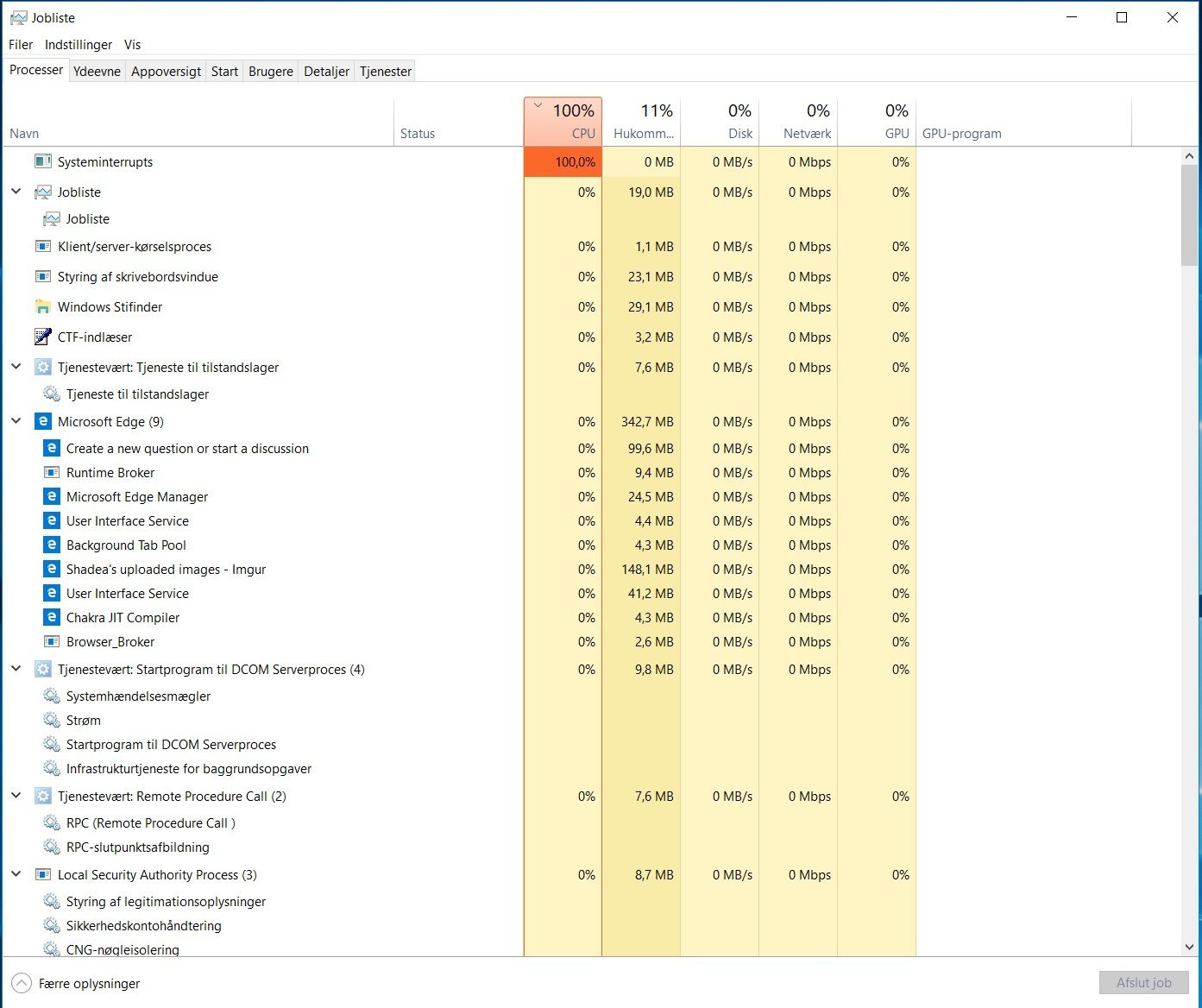Click the RPC-slutpunktsafbildning gear icon
Image resolution: width=1202 pixels, height=1008 pixels.
[x=51, y=847]
